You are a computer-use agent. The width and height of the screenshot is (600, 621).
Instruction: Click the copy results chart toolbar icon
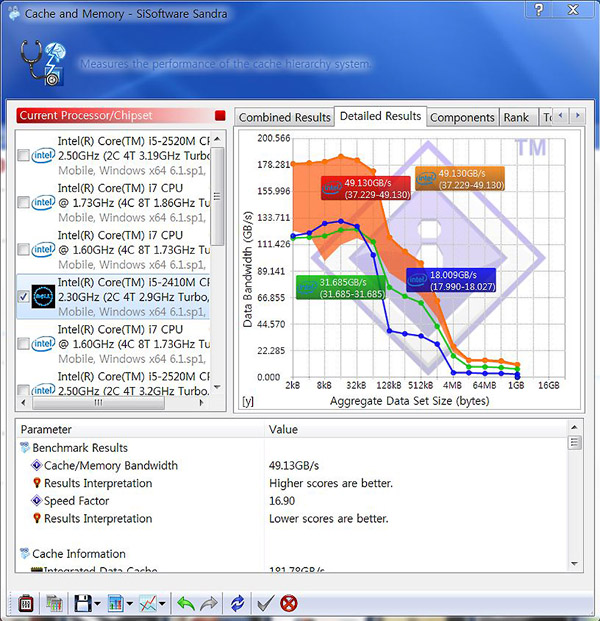click(x=54, y=604)
